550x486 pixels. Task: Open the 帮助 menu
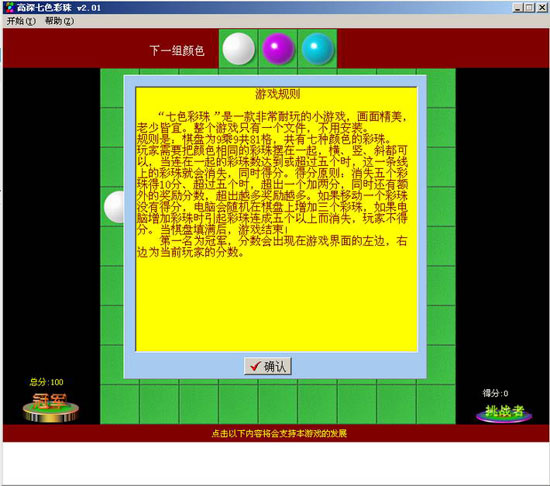tap(59, 21)
